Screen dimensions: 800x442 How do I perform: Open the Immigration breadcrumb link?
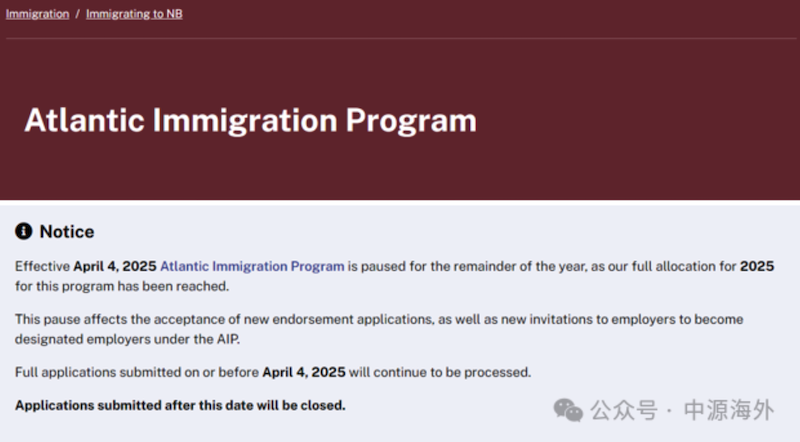[38, 15]
